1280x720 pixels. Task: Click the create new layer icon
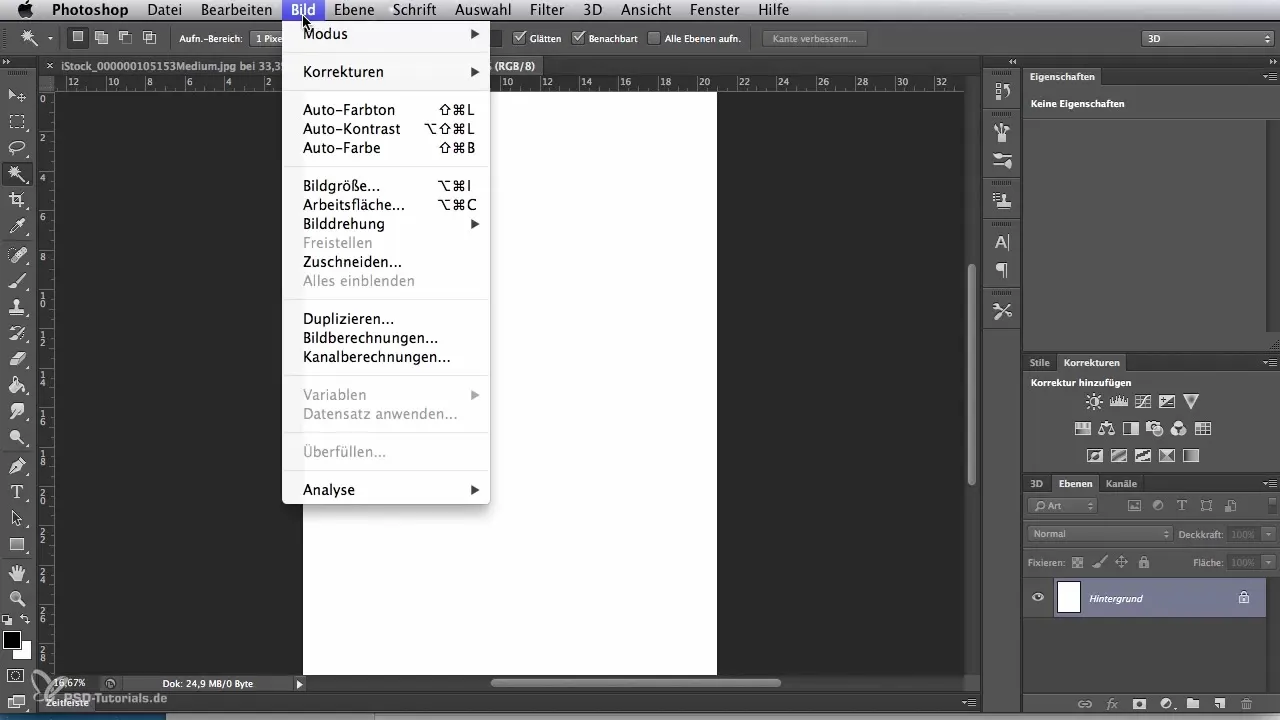click(1220, 703)
